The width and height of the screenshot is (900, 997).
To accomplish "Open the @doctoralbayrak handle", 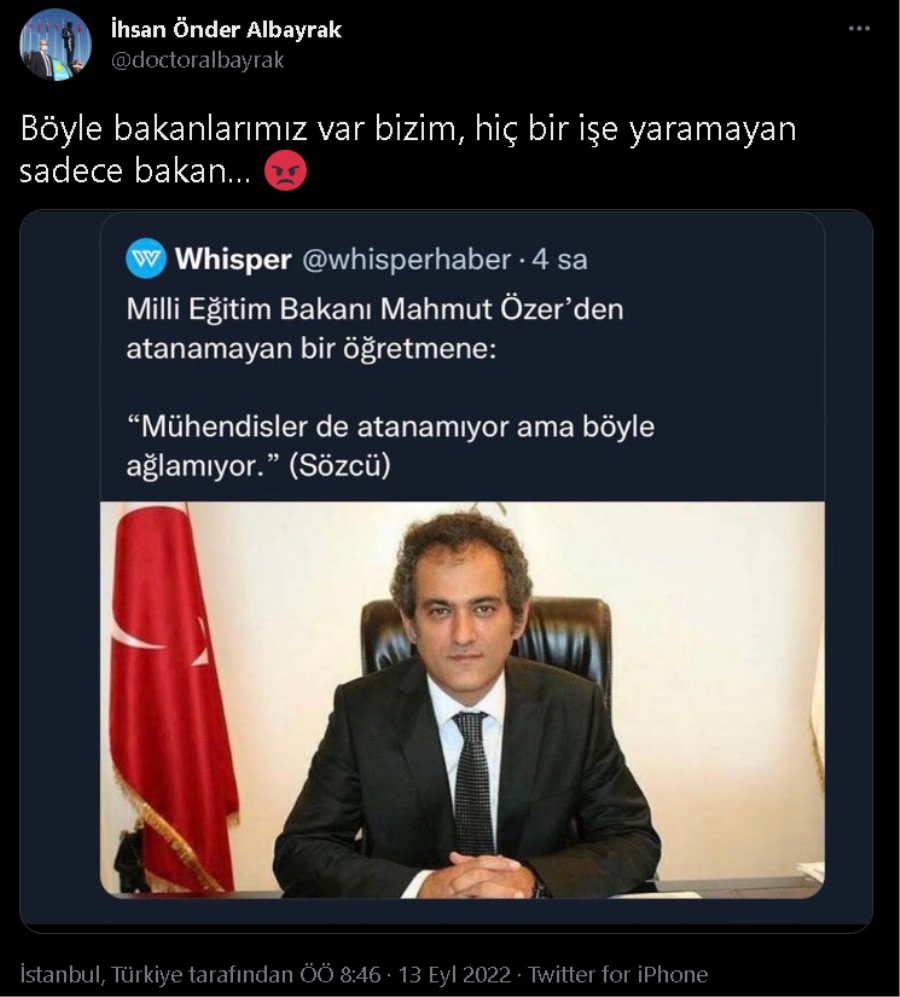I will coord(197,60).
